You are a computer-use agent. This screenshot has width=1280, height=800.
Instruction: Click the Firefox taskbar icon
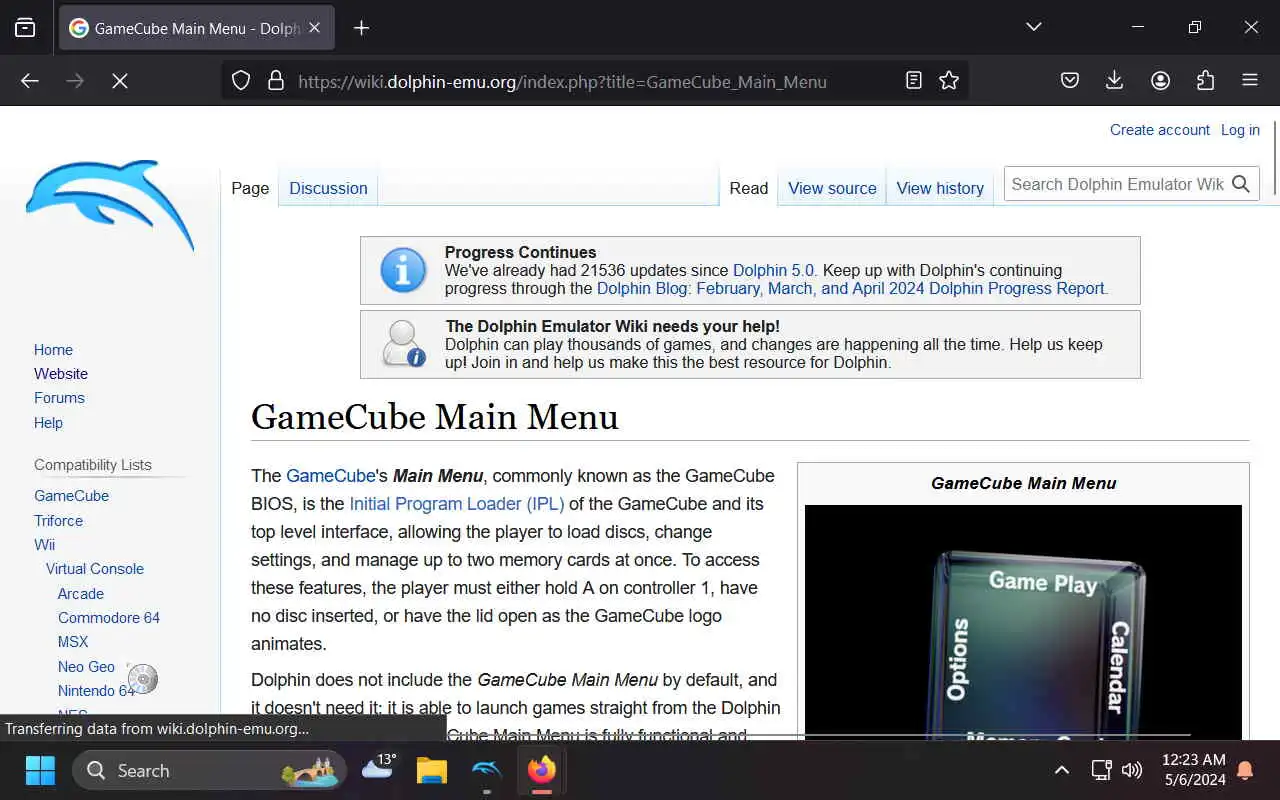(541, 770)
